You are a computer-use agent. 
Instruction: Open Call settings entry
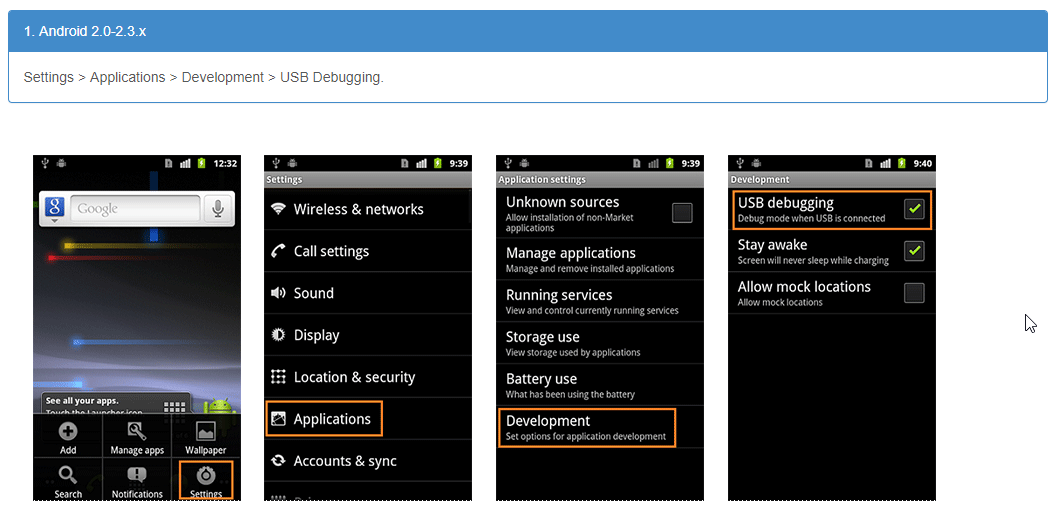(367, 251)
